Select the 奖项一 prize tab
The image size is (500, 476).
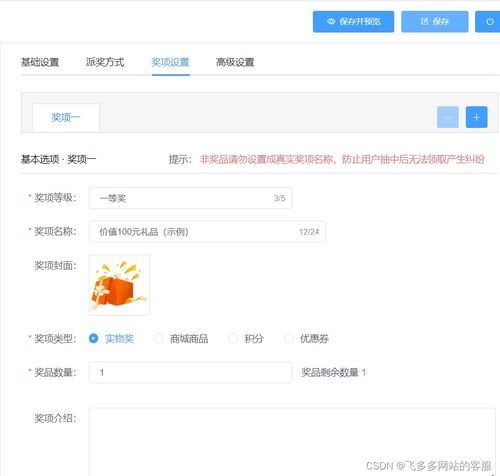pyautogui.click(x=66, y=117)
